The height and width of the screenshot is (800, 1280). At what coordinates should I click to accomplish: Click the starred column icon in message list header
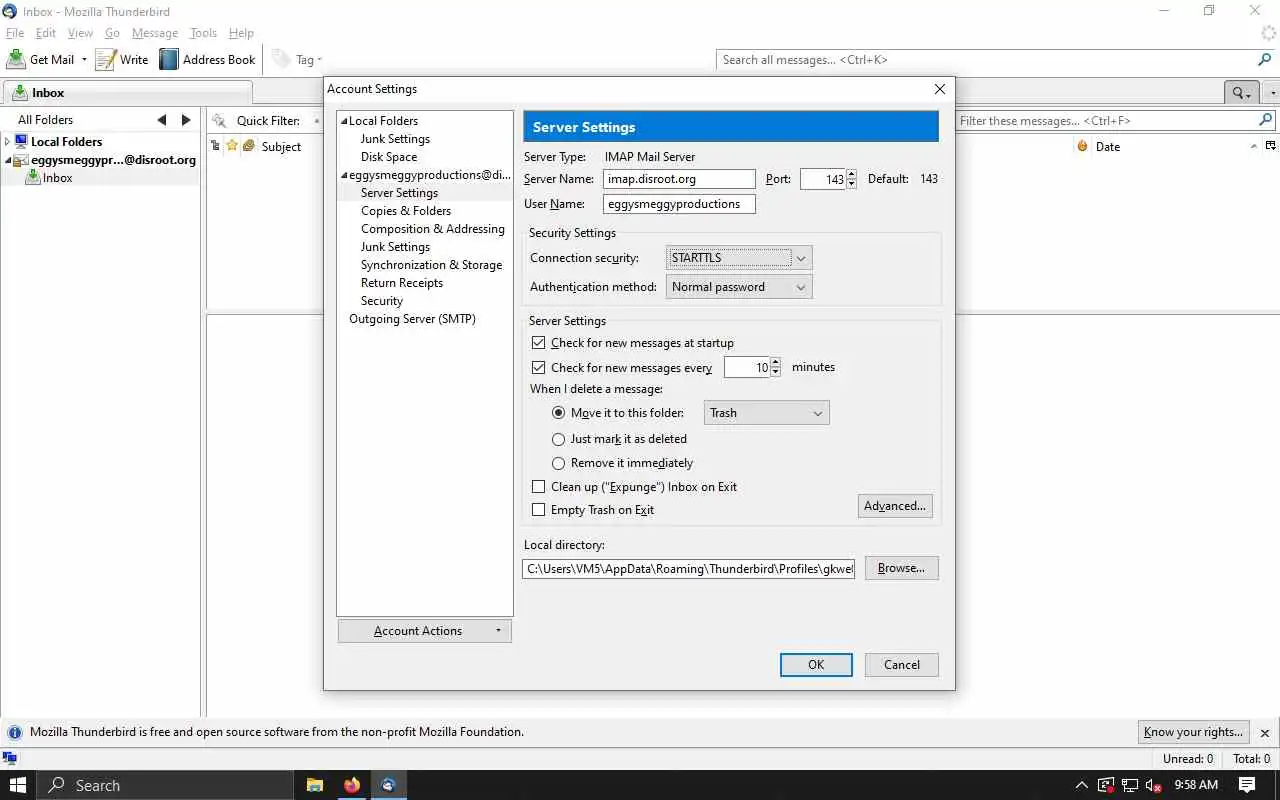(232, 146)
